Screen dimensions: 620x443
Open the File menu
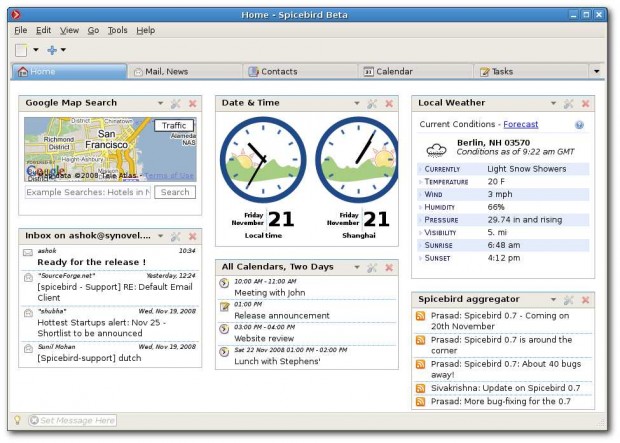coord(21,30)
